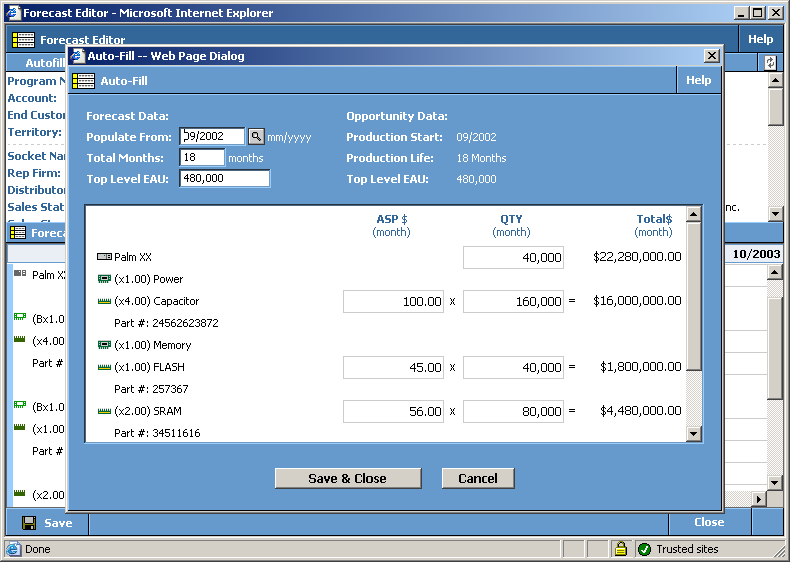Click the background forecast grid scroll right arrow
Viewport: 790px width, 562px height.
[x=758, y=499]
